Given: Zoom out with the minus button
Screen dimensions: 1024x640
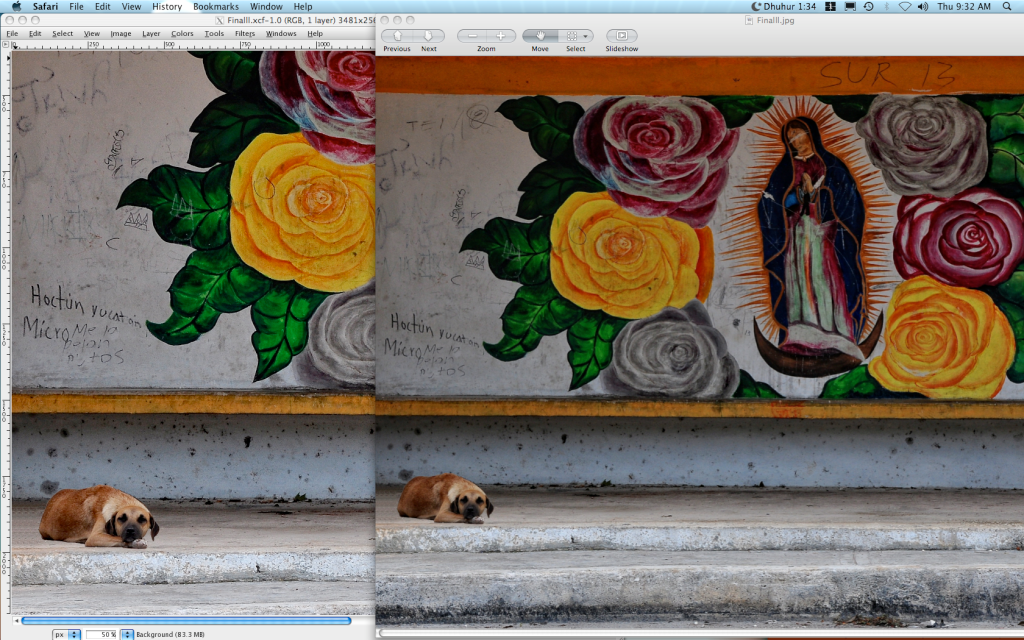Looking at the screenshot, I should click(472, 36).
